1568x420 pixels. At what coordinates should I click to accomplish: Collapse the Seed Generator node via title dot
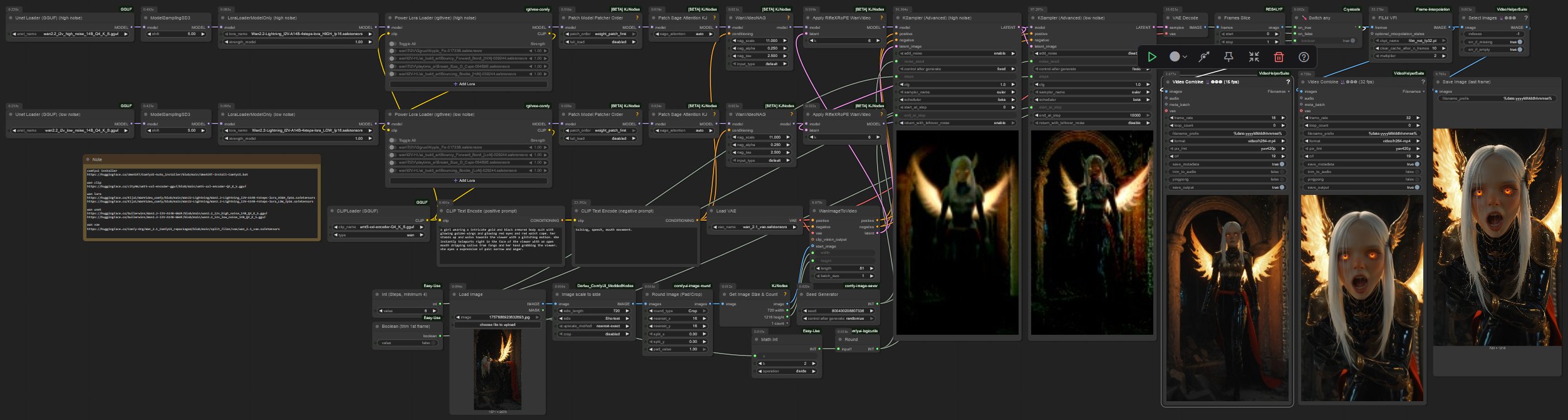coord(802,294)
